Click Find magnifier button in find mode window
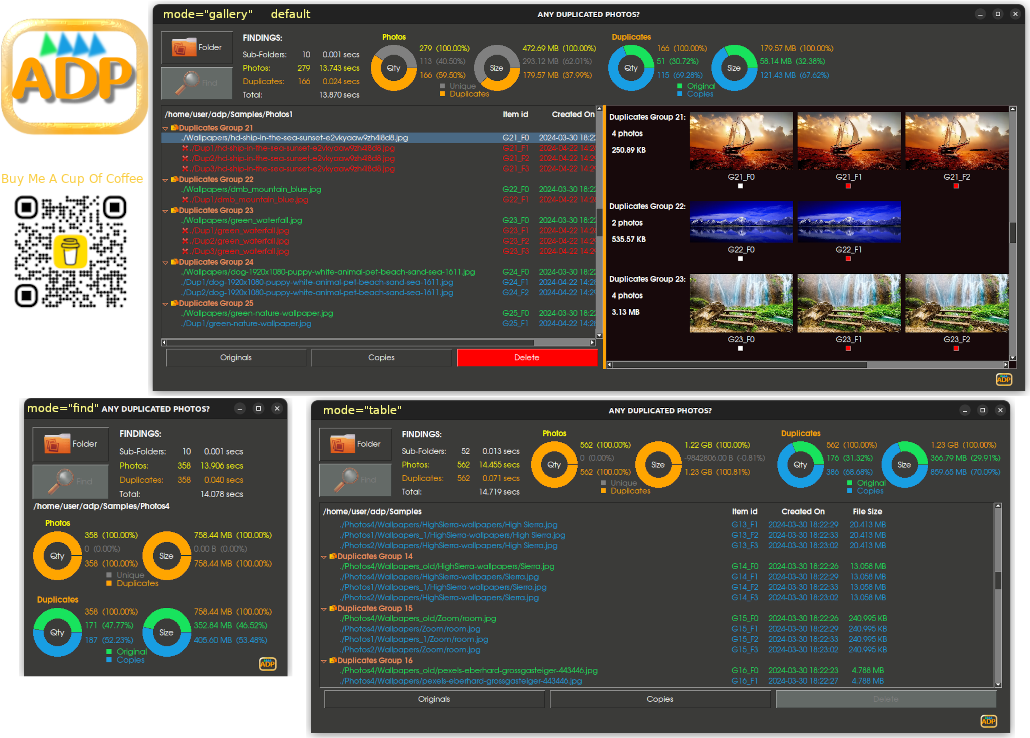This screenshot has height=738, width=1030. [x=70, y=481]
